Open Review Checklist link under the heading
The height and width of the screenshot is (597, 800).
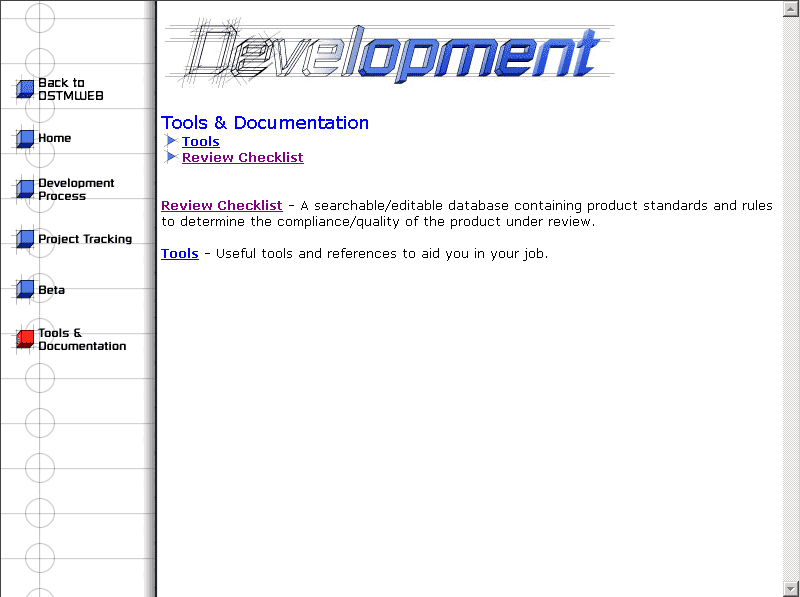pos(242,158)
